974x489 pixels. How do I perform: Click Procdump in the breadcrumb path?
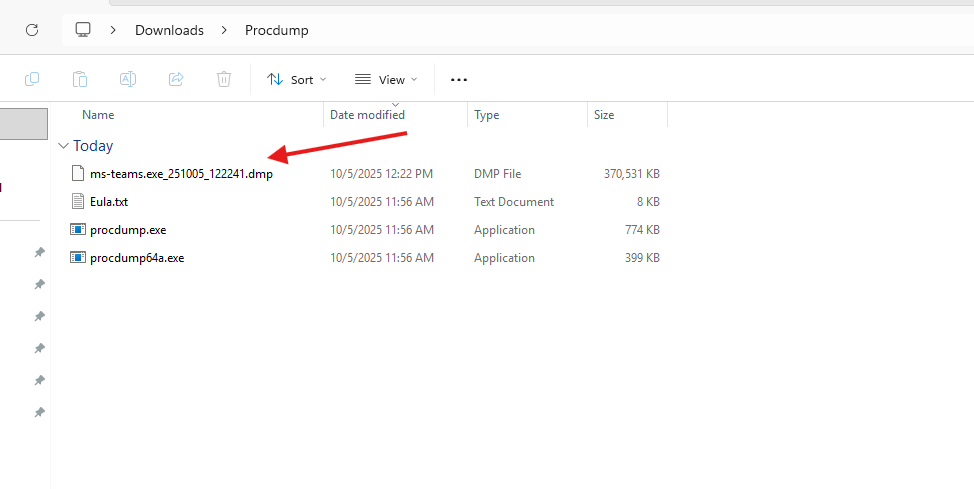277,30
